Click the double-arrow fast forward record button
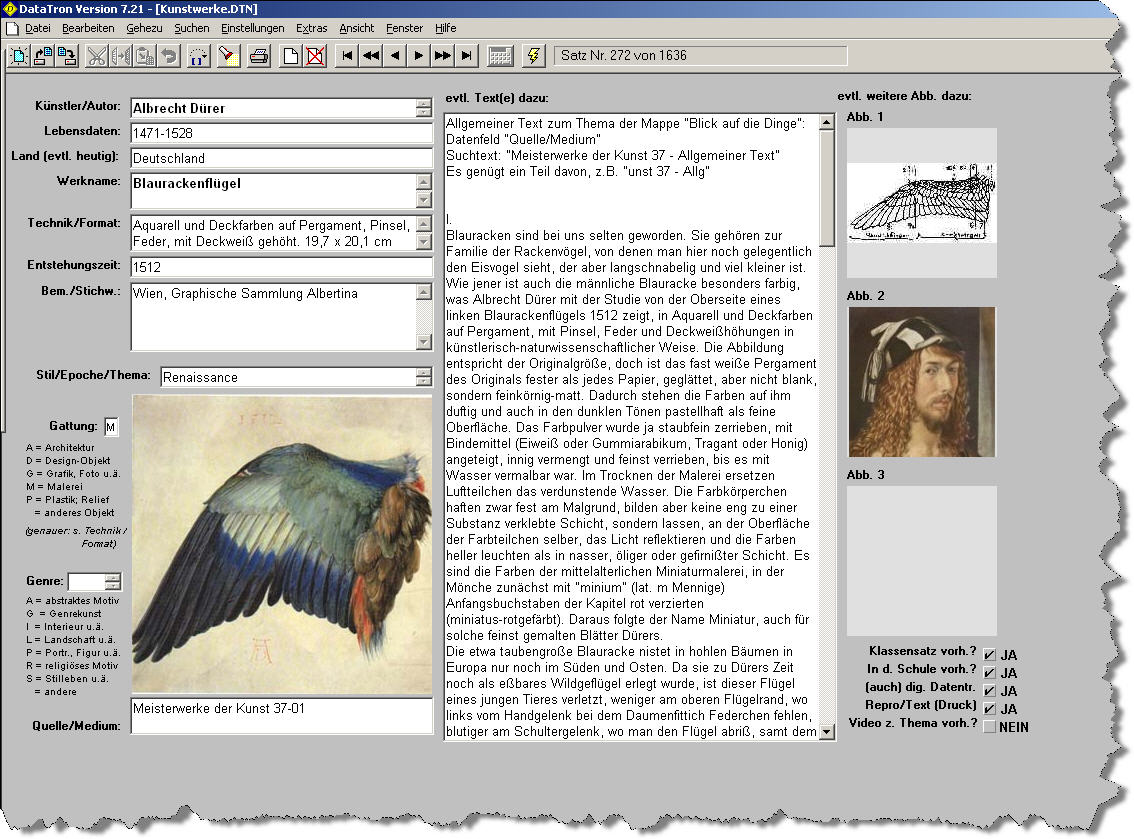Viewport: 1134px width, 839px height. 443,56
